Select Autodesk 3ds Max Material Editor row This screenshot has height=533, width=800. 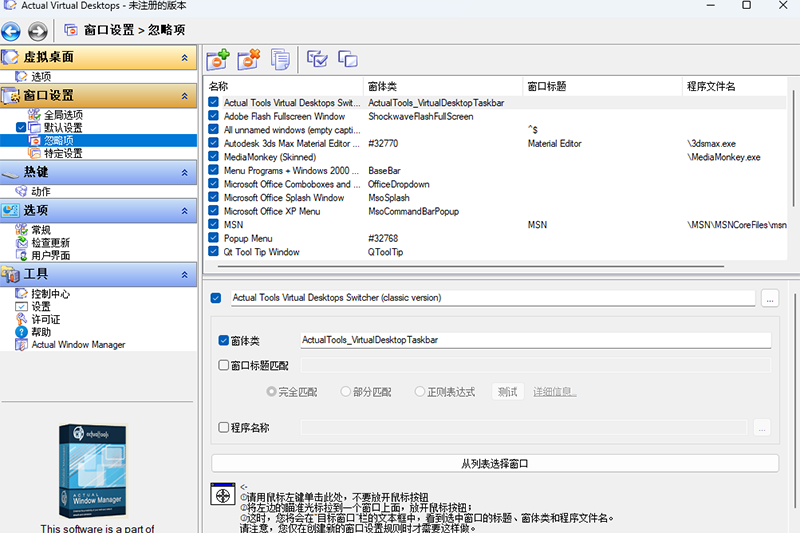coord(497,143)
